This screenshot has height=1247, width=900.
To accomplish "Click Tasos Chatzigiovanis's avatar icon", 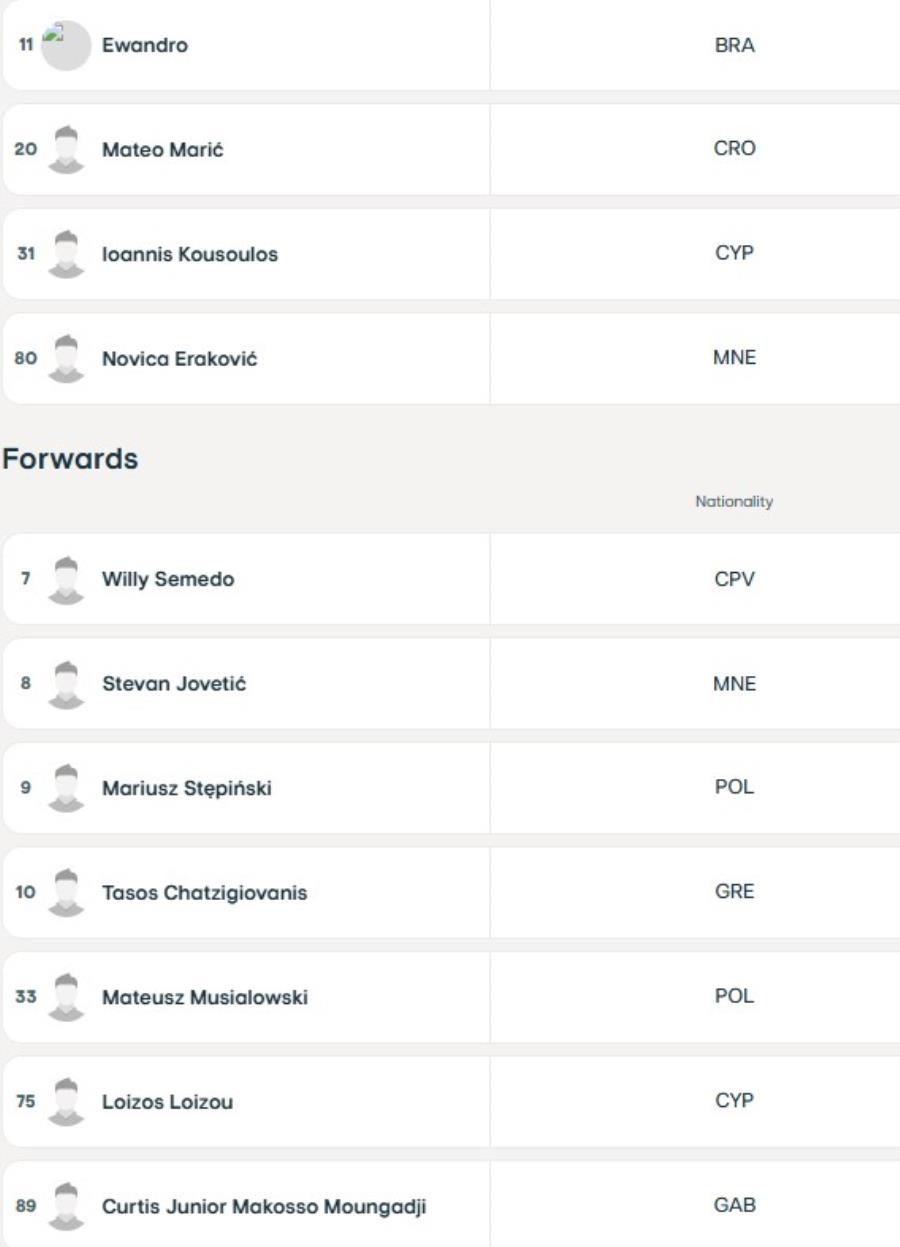I will [66, 892].
